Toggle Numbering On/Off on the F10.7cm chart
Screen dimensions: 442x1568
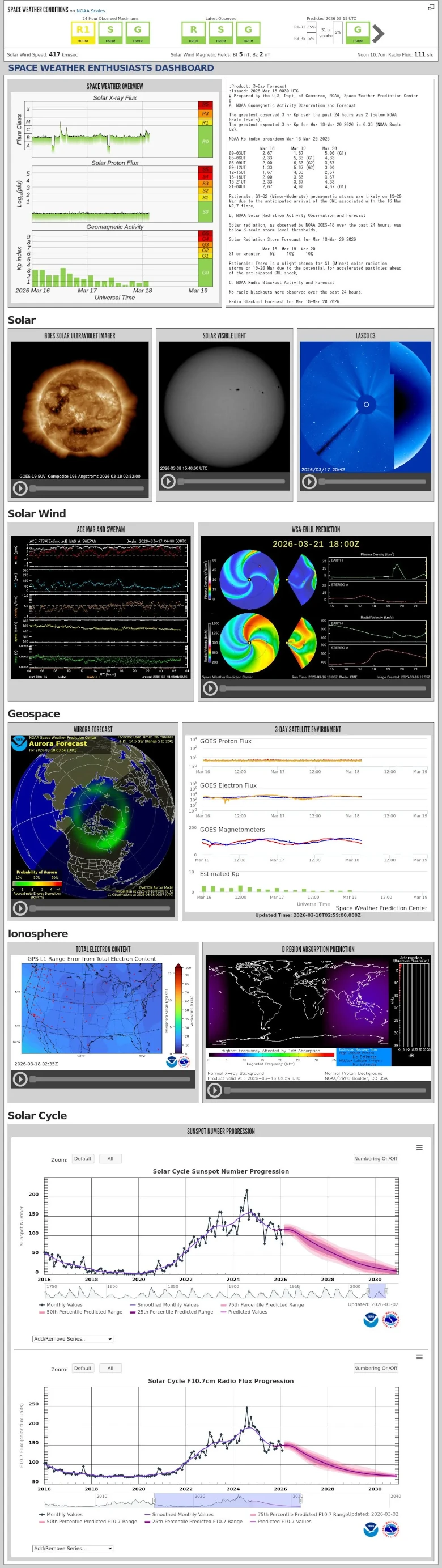tap(375, 1368)
